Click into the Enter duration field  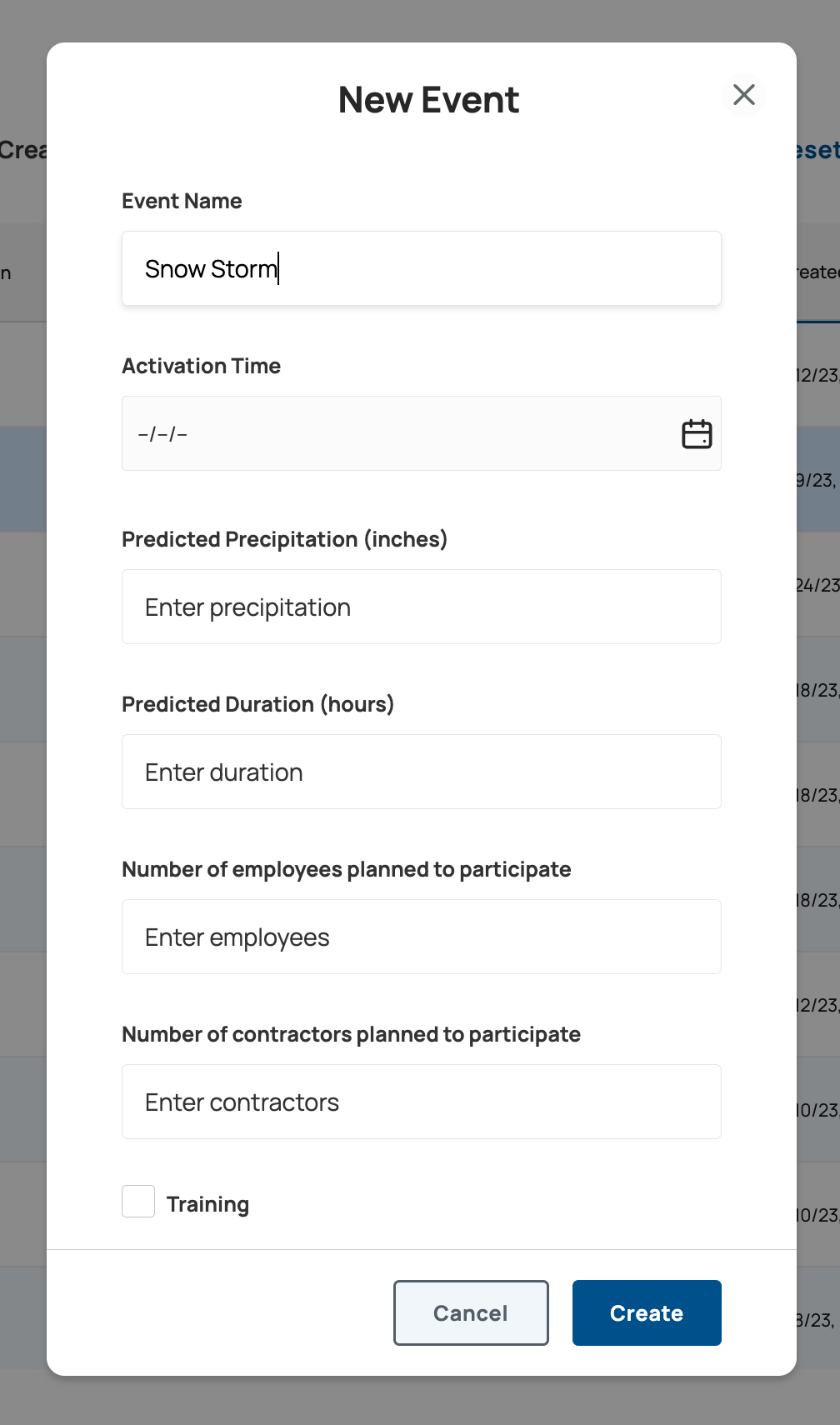(x=421, y=772)
